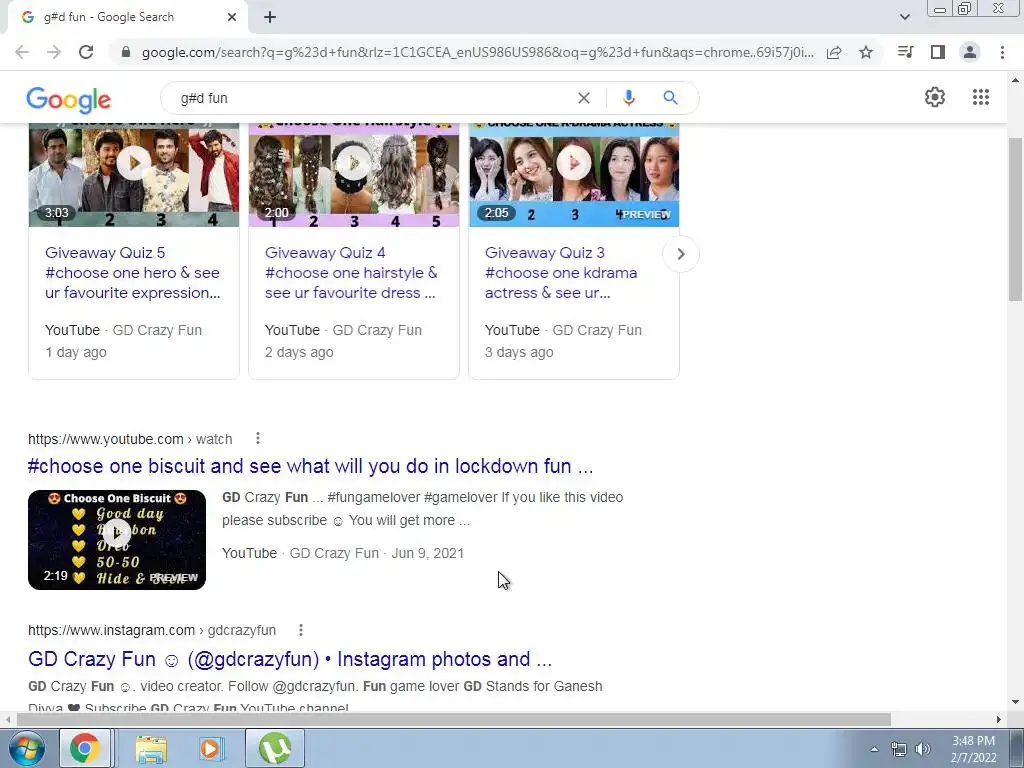Viewport: 1024px width, 768px height.
Task: Click the 'https://www.instagram.com › gdcrazyfun' URL text
Action: coord(152,630)
